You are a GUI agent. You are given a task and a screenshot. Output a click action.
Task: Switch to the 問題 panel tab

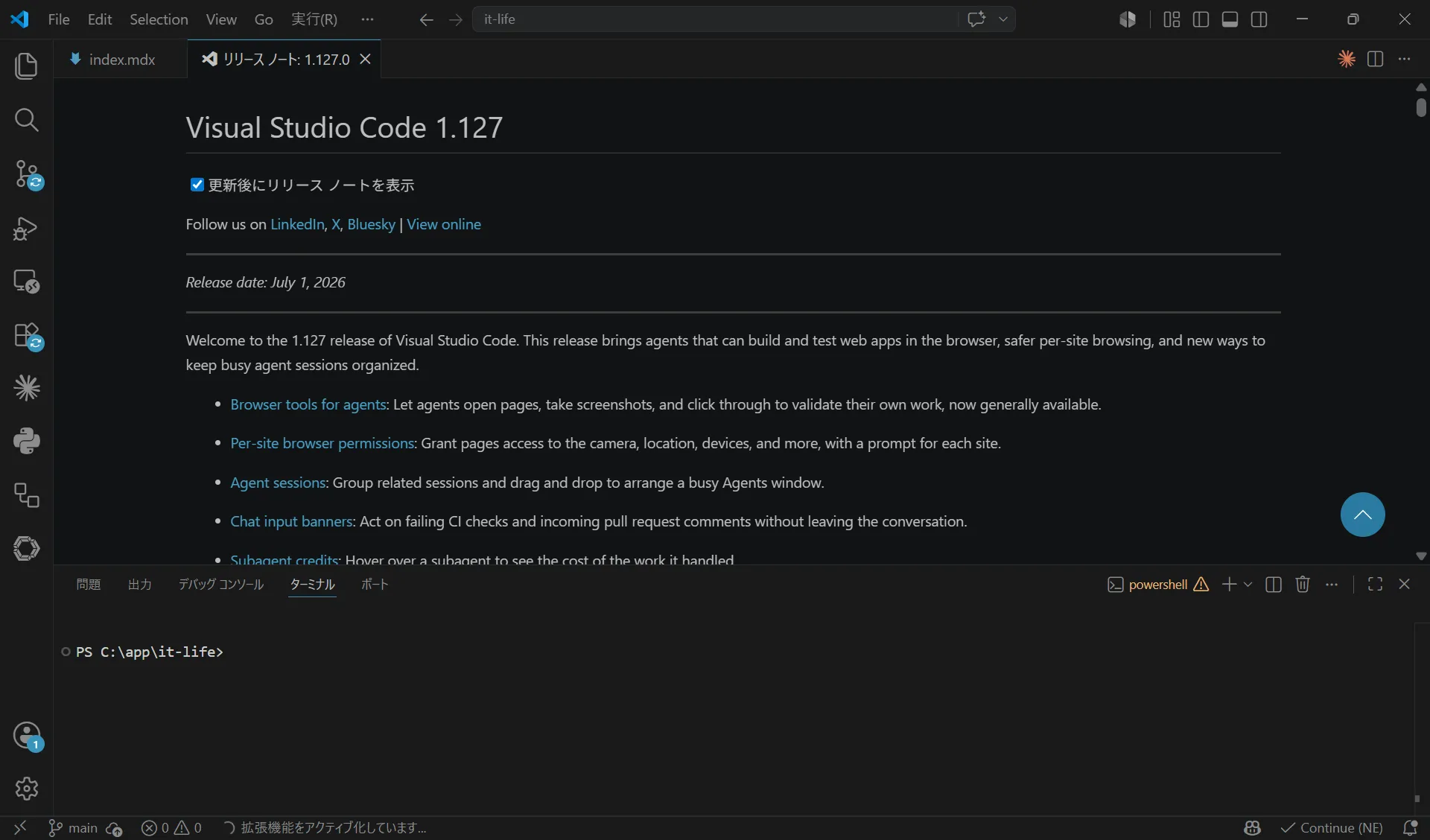coord(89,585)
